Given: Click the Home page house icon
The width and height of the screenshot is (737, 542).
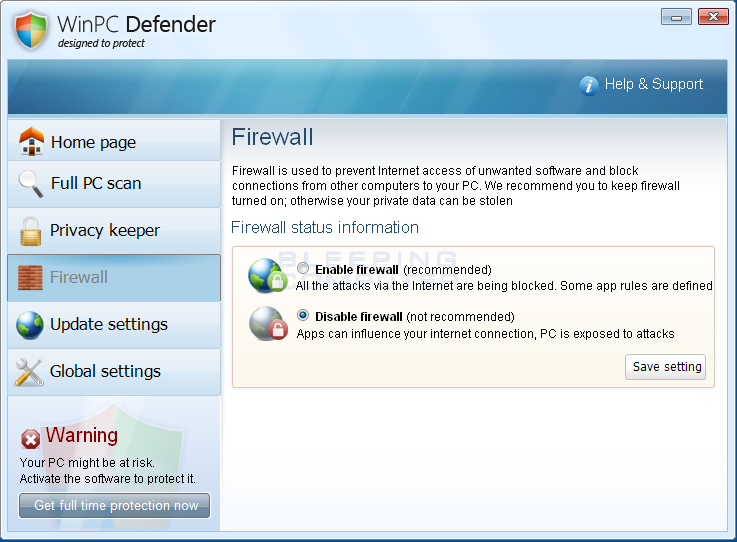Looking at the screenshot, I should 31,141.
